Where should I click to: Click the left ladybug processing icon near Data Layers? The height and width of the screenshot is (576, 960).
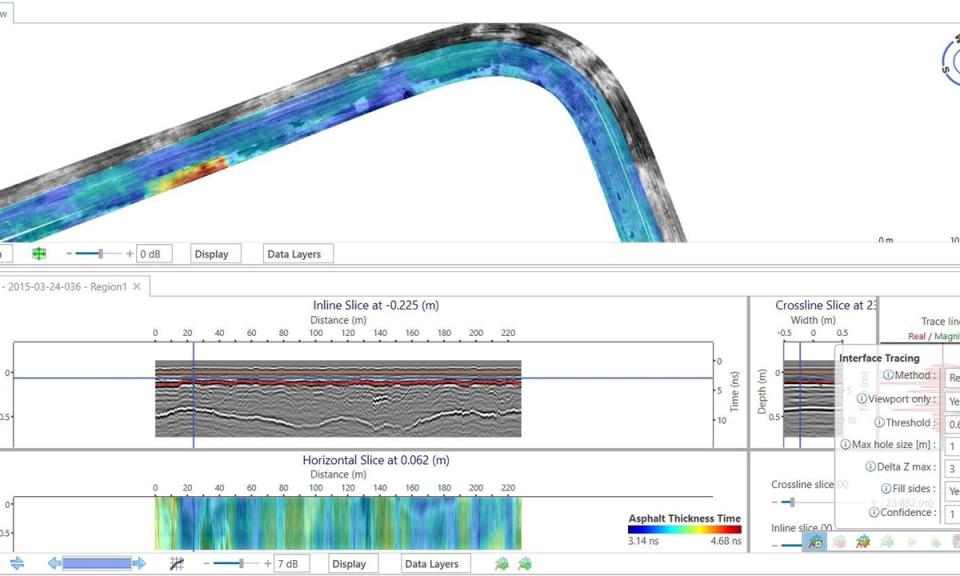[x=503, y=563]
